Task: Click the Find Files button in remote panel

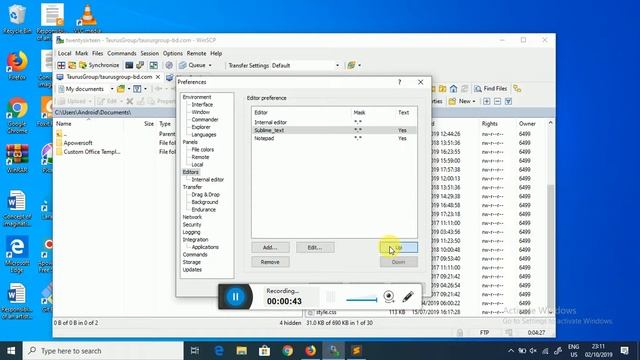Action: (x=491, y=89)
